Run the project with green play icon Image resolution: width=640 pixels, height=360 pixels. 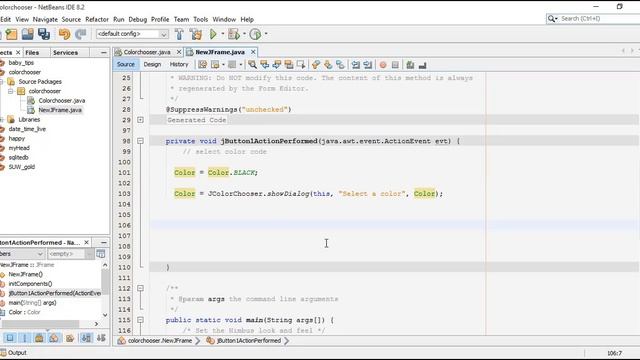tap(213, 34)
